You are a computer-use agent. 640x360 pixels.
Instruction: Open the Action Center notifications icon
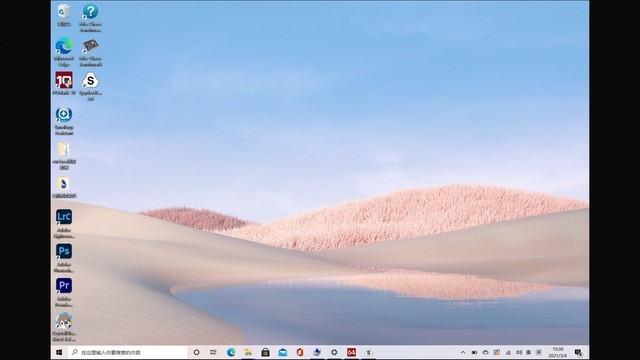[x=578, y=352]
